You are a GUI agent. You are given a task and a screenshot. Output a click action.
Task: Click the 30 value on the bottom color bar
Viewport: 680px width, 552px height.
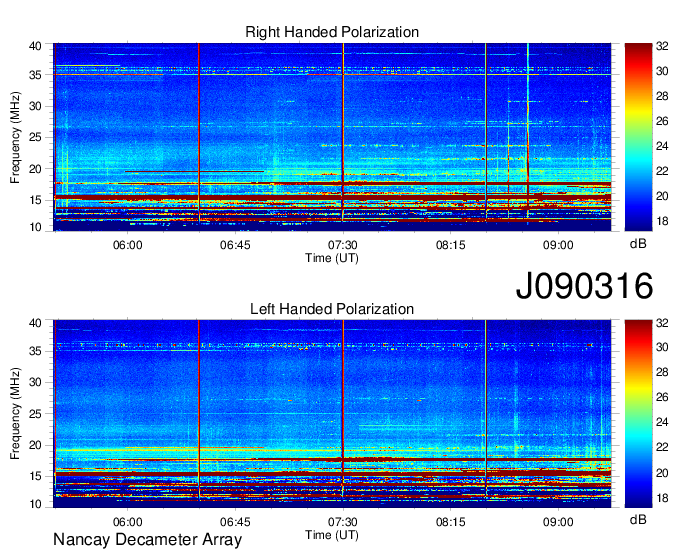click(662, 347)
